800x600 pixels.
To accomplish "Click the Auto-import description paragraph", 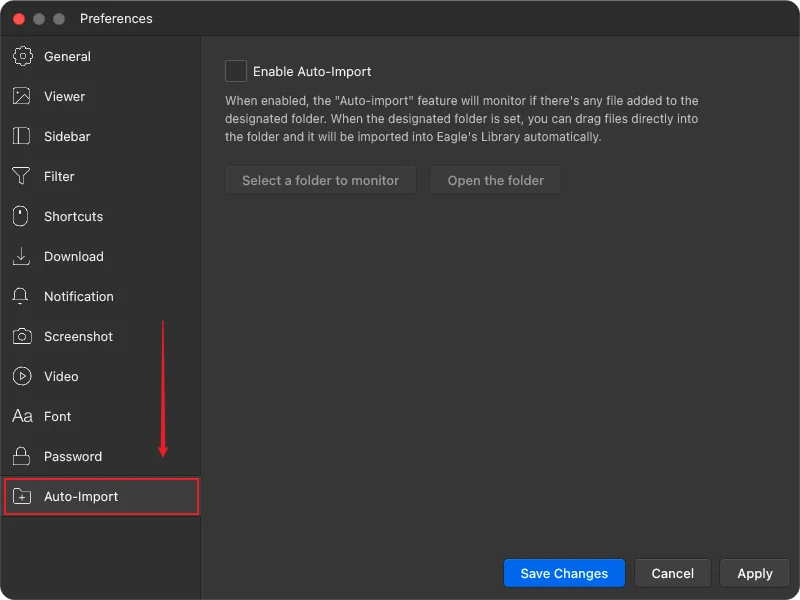I will [x=462, y=118].
